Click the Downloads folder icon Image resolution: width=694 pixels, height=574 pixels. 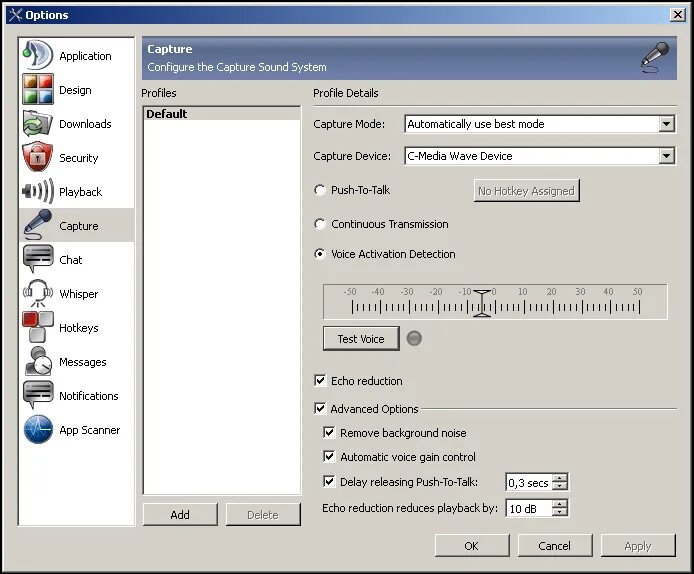tap(38, 123)
